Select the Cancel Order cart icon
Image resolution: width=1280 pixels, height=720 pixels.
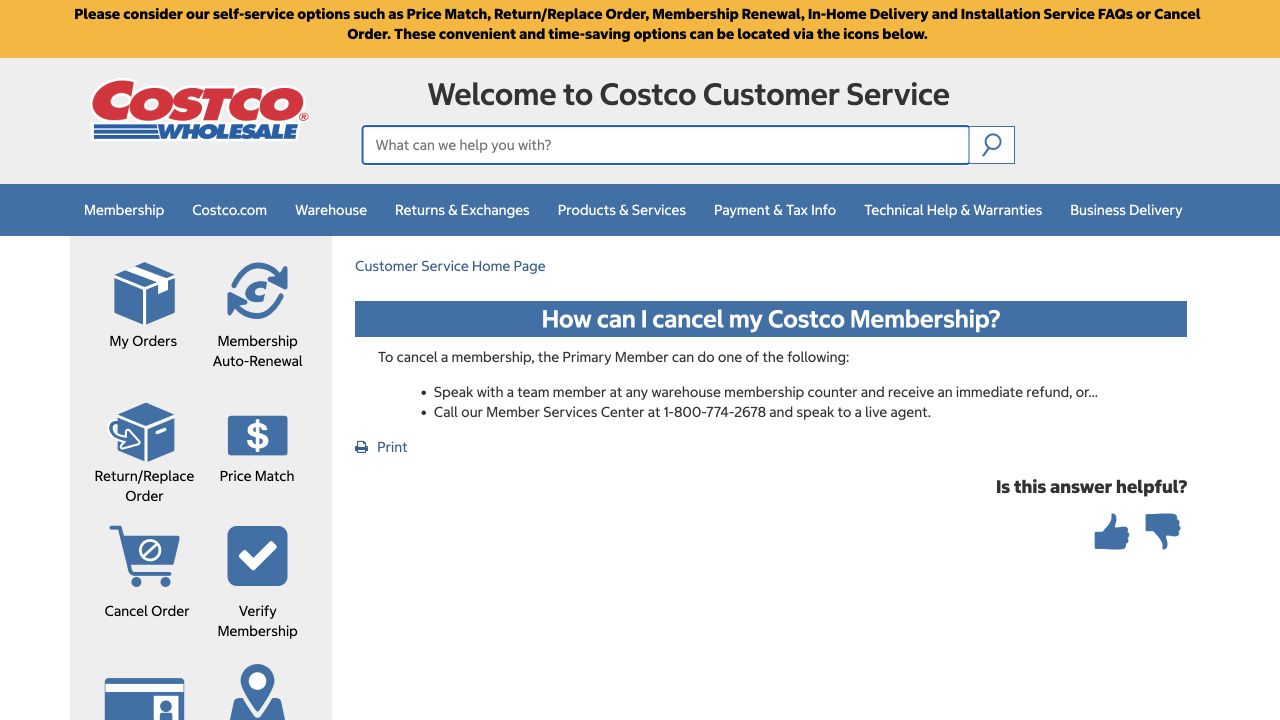click(145, 556)
